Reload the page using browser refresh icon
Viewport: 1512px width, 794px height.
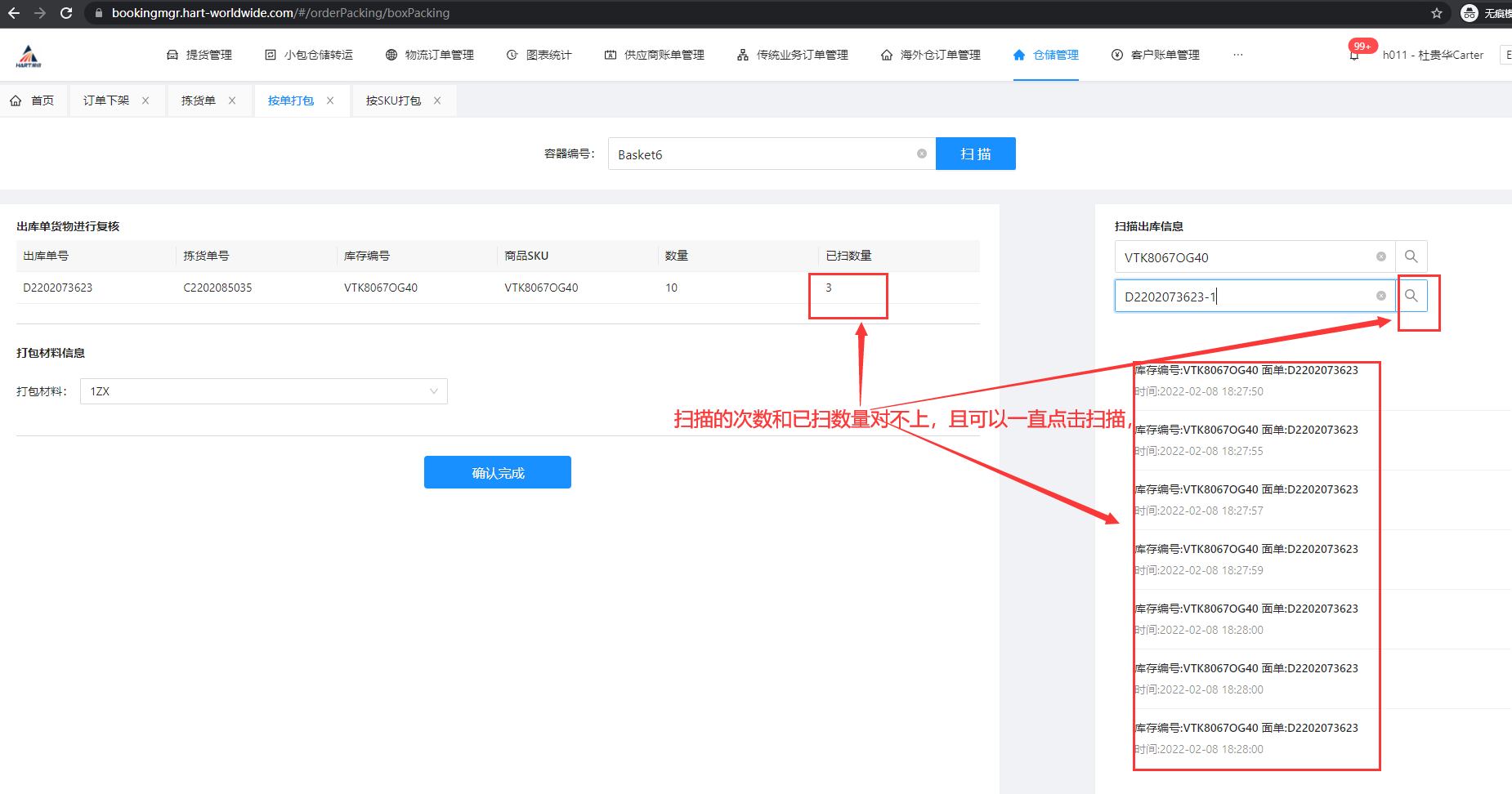click(66, 13)
